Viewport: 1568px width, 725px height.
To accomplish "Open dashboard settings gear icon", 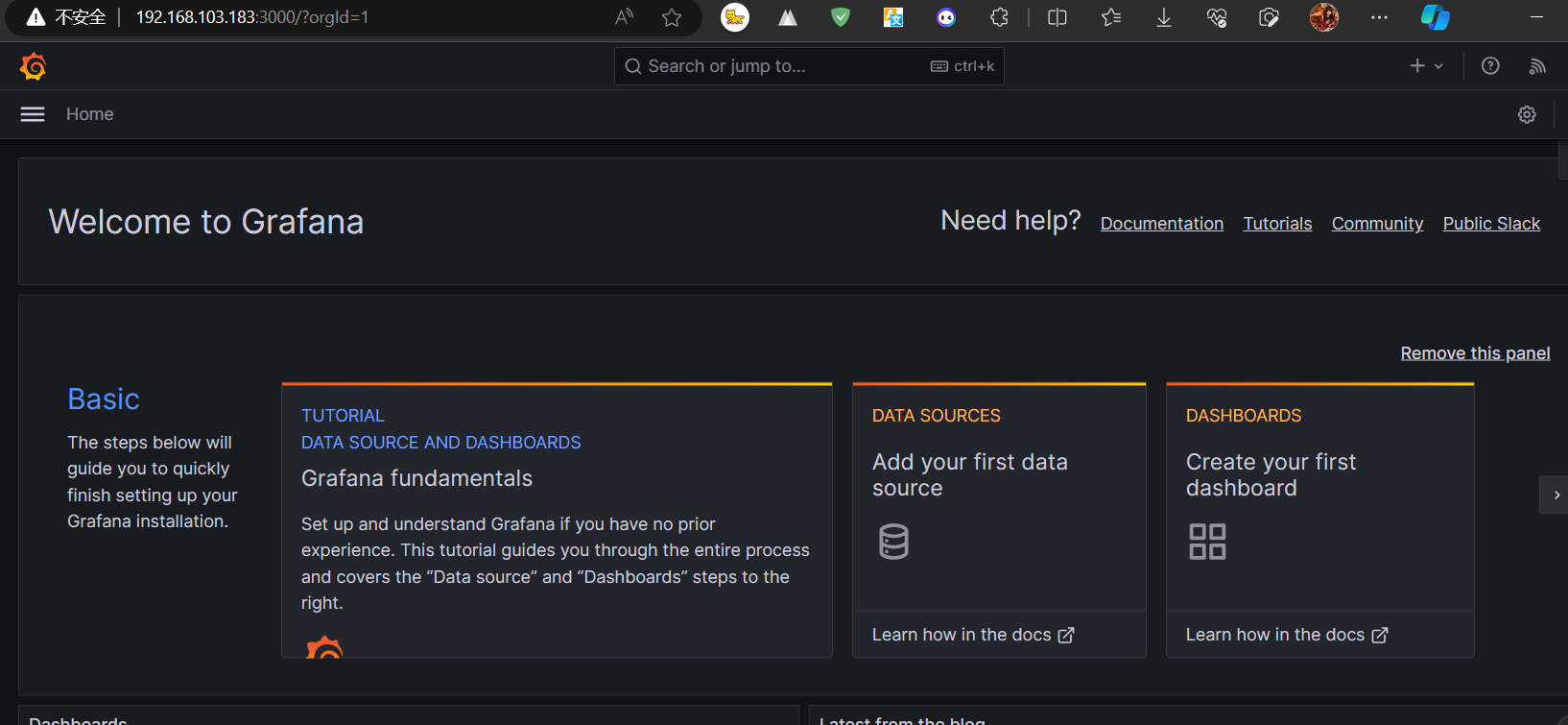I will [x=1527, y=114].
